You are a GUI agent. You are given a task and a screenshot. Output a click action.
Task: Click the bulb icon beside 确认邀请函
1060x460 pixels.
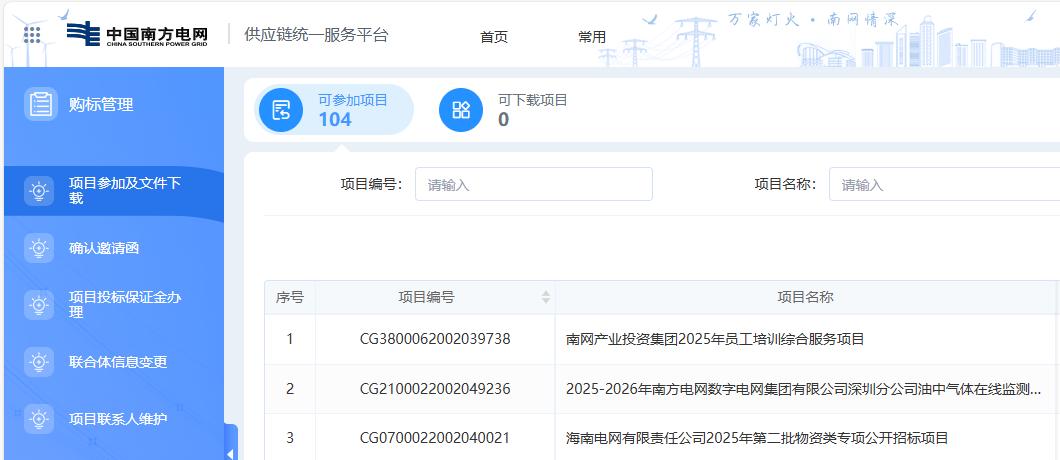click(x=39, y=248)
